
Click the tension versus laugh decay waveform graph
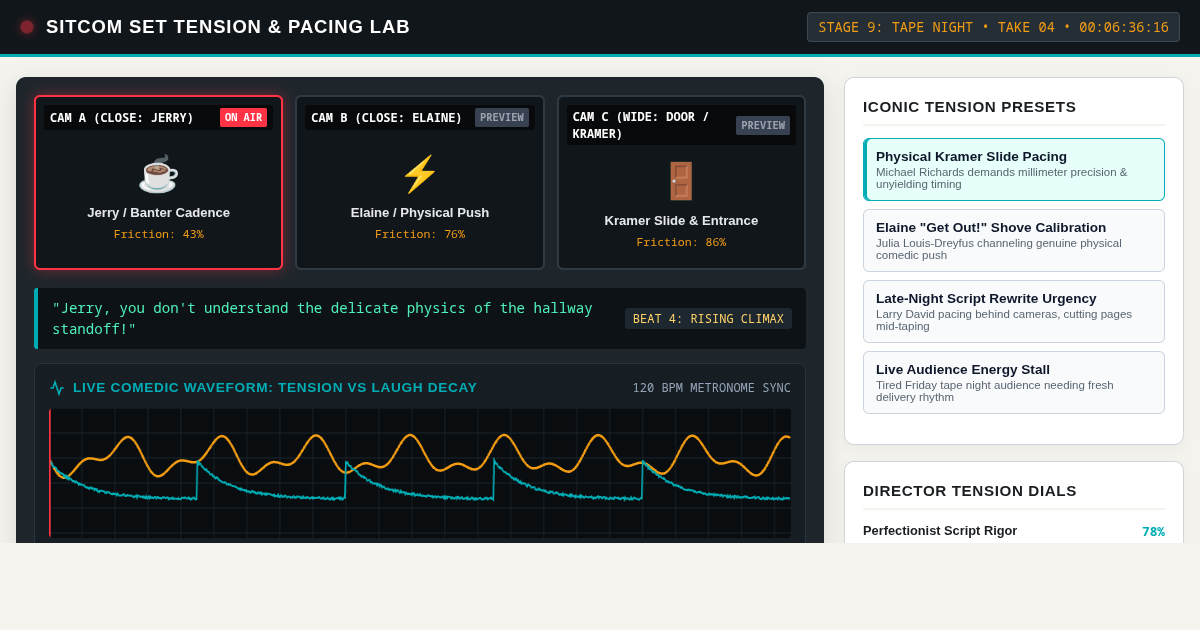point(420,472)
